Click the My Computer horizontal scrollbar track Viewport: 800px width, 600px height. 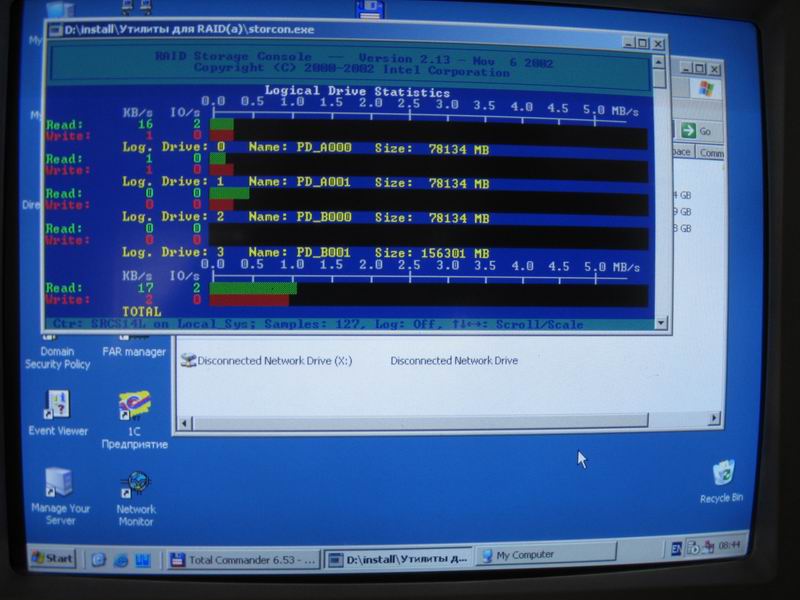[421, 422]
